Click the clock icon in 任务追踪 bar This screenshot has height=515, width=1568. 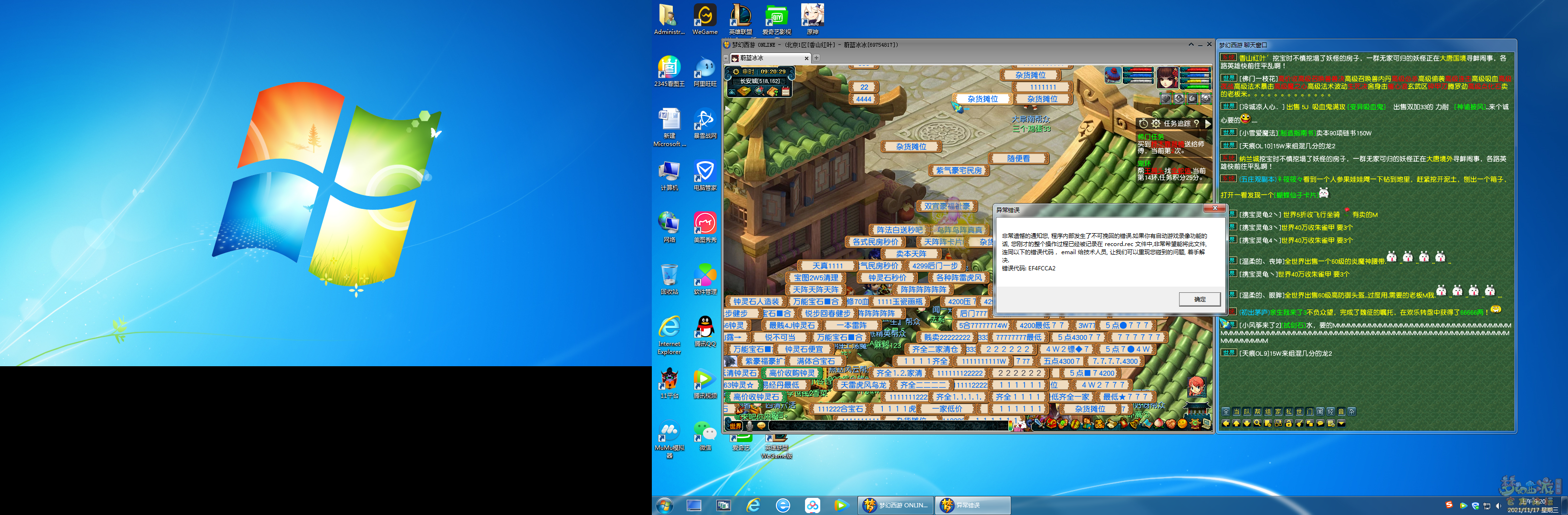point(1144,124)
